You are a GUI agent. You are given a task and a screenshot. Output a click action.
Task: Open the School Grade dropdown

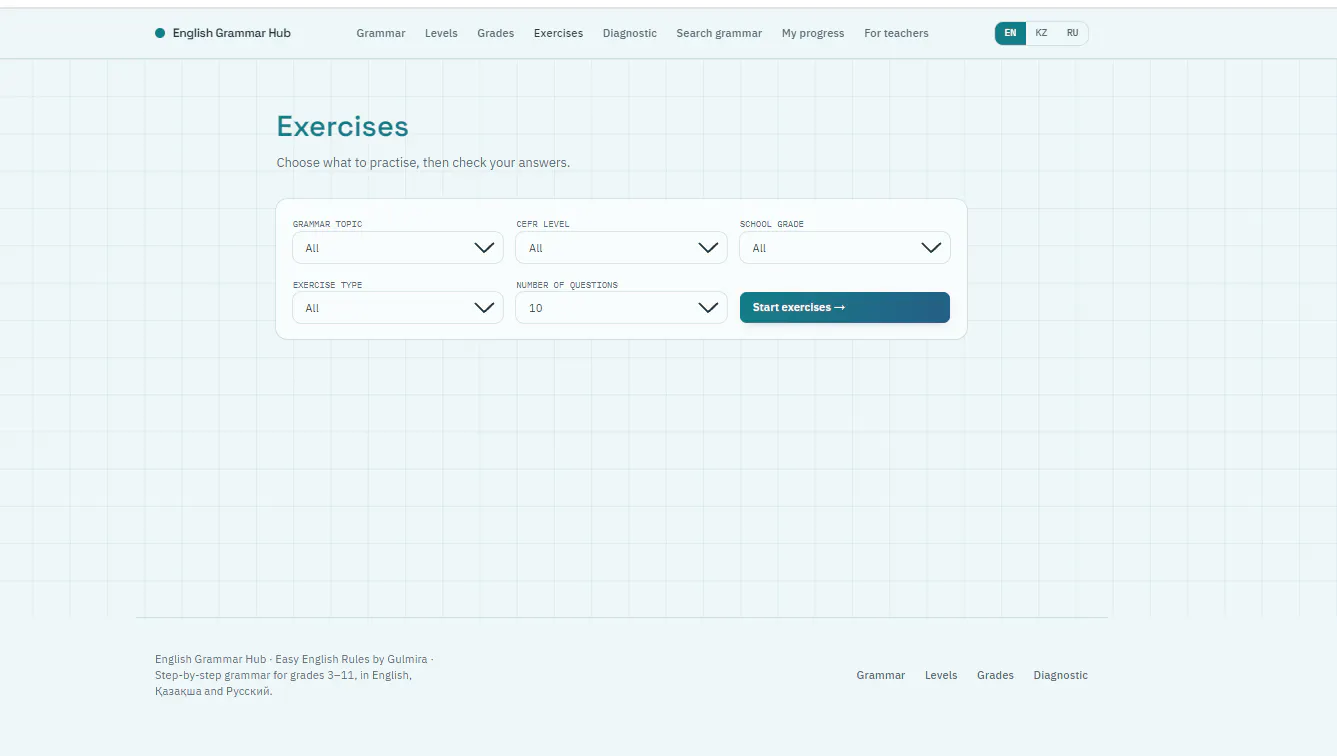click(x=845, y=248)
